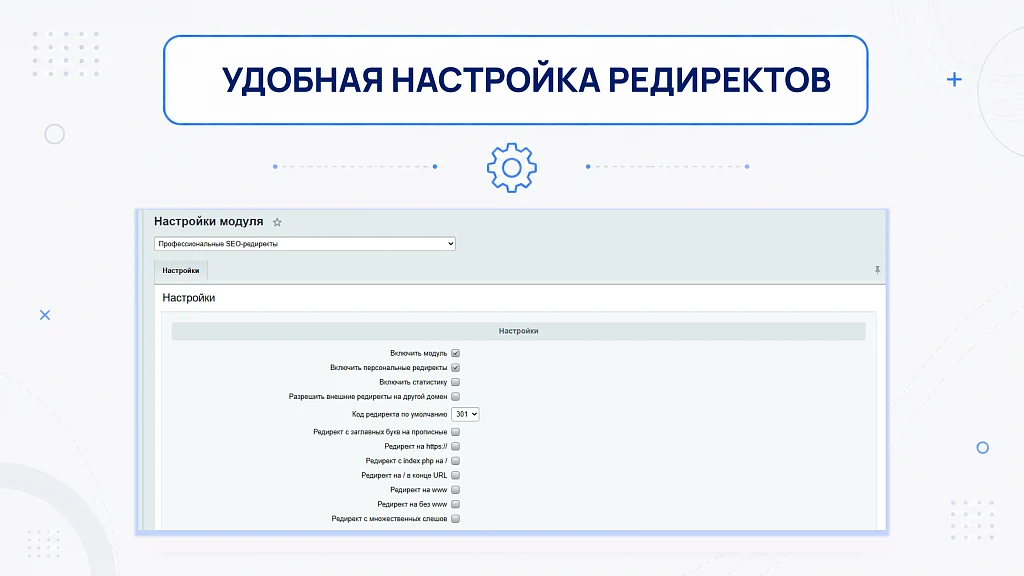The height and width of the screenshot is (576, 1024).
Task: Enable Редирект на / в конце URL
Action: (455, 475)
